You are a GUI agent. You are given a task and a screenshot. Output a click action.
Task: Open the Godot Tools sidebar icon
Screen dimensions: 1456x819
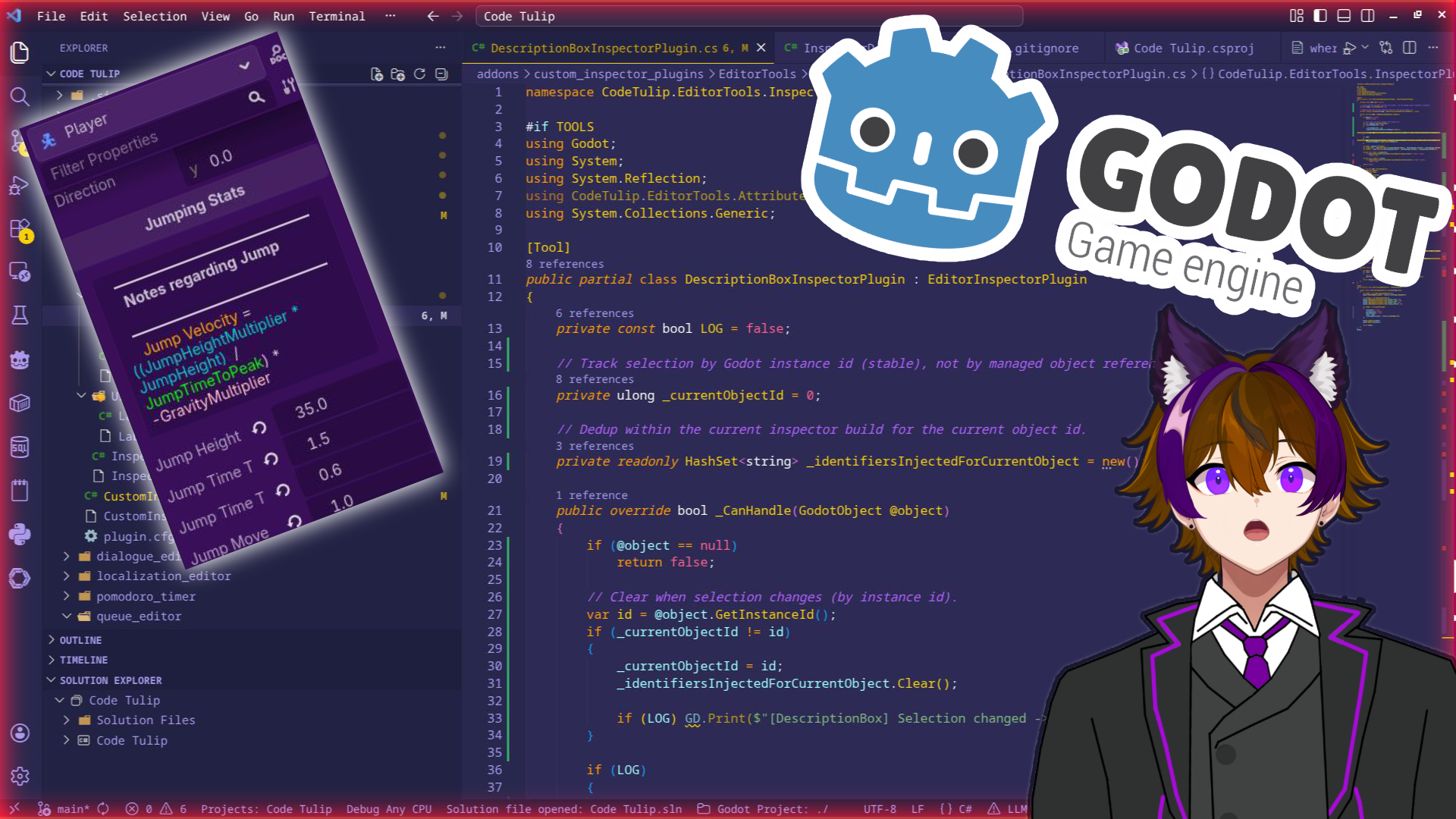20,359
